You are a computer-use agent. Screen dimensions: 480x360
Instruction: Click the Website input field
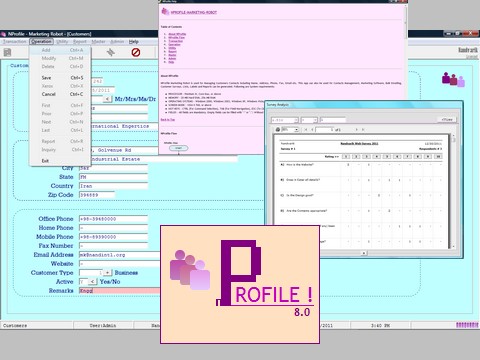tap(119, 264)
